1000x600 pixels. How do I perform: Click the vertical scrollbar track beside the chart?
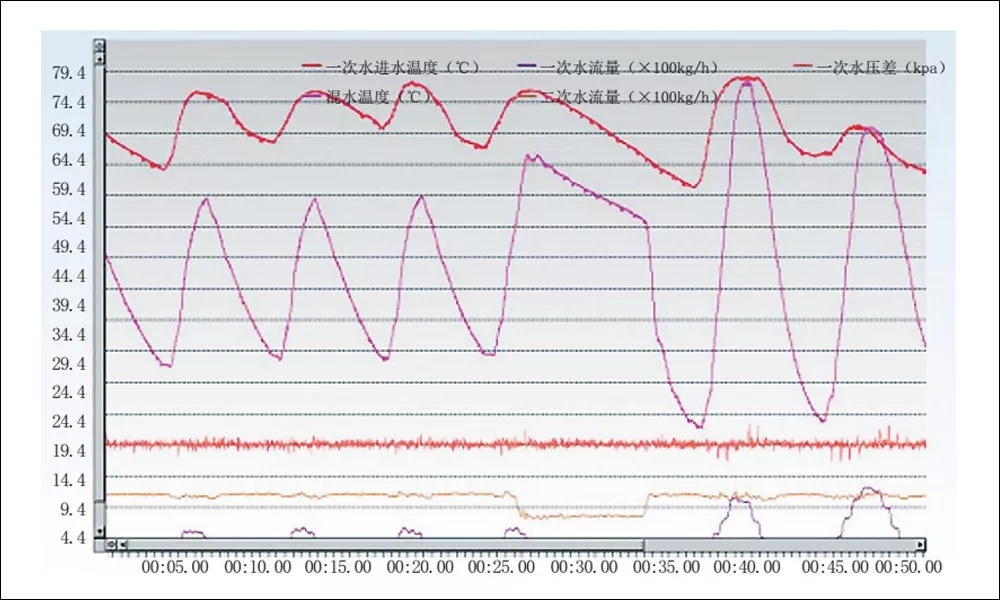click(x=99, y=300)
